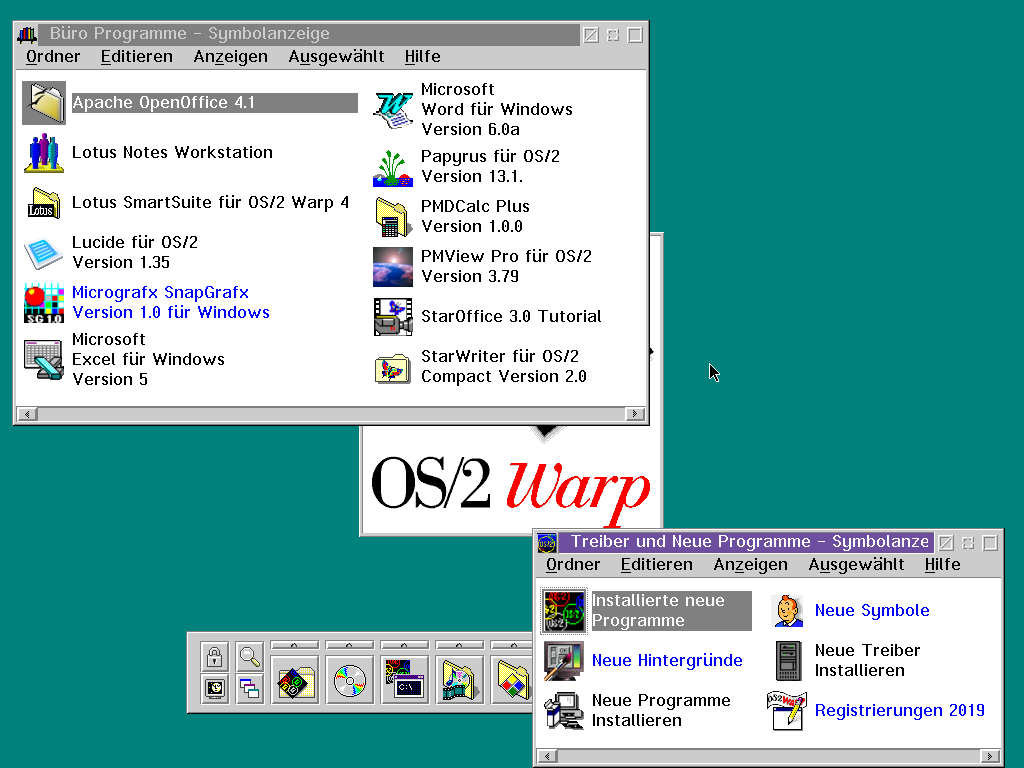Open Ausgewählt menu in Büro Programme window
The image size is (1024, 768).
336,57
